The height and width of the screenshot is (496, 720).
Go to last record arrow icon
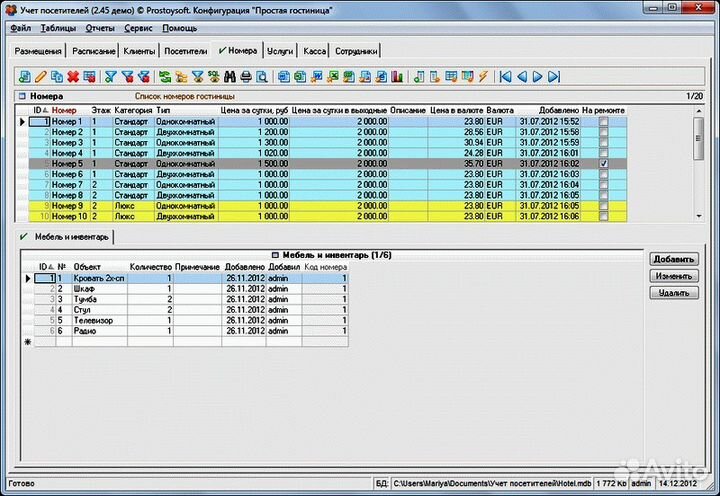pyautogui.click(x=554, y=76)
